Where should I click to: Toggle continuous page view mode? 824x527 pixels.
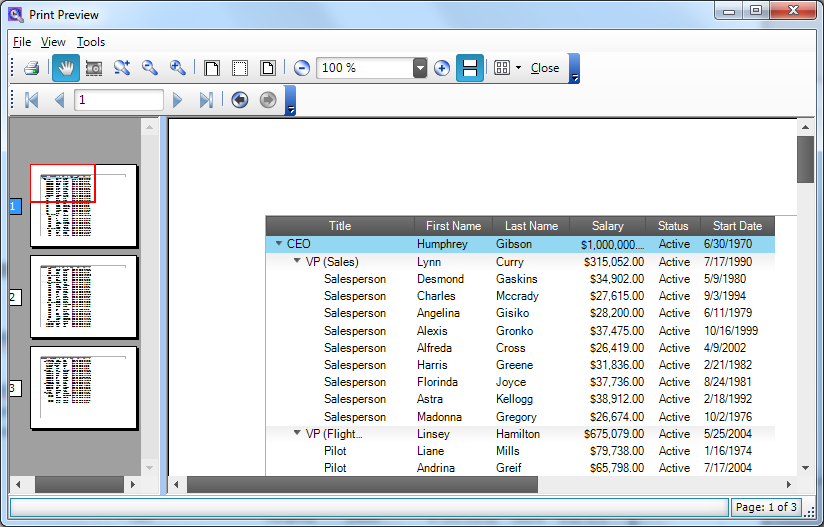coord(470,68)
